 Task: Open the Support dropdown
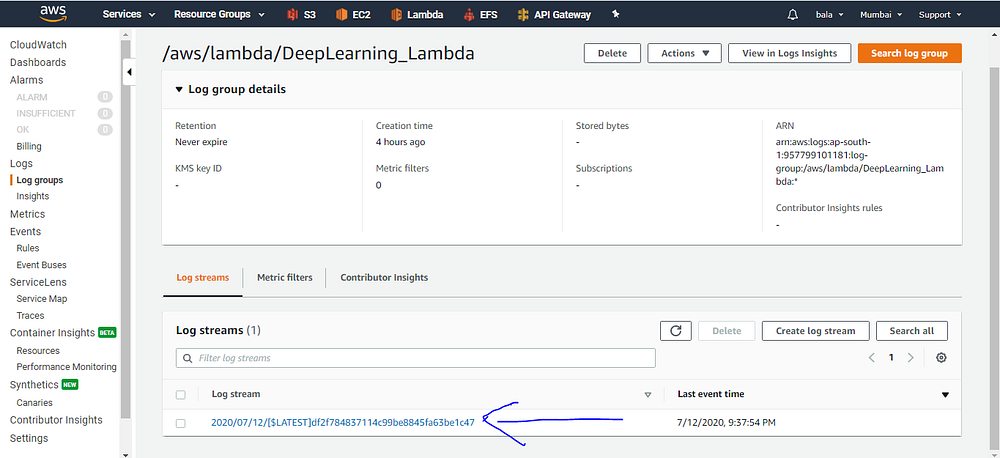(940, 14)
